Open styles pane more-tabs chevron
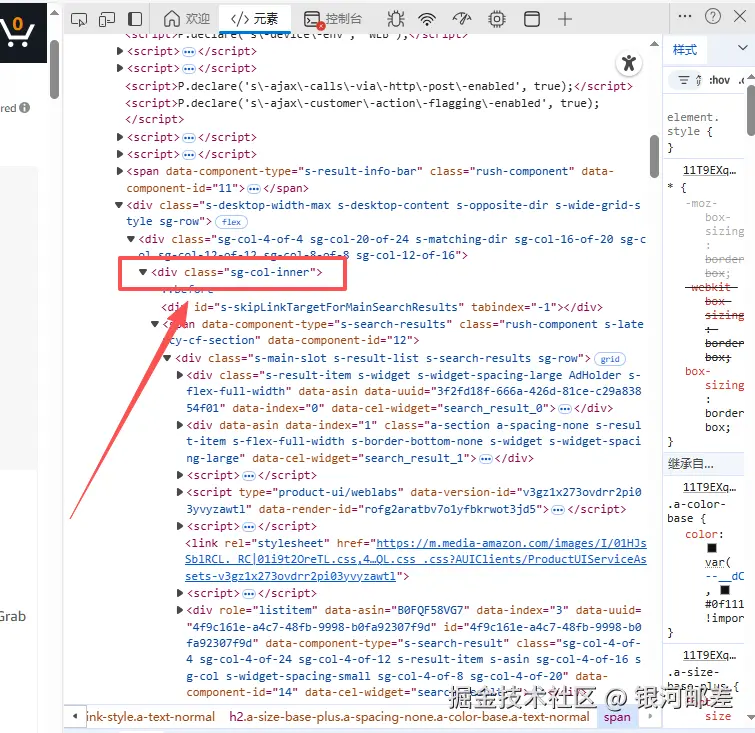This screenshot has height=733, width=755. point(743,48)
